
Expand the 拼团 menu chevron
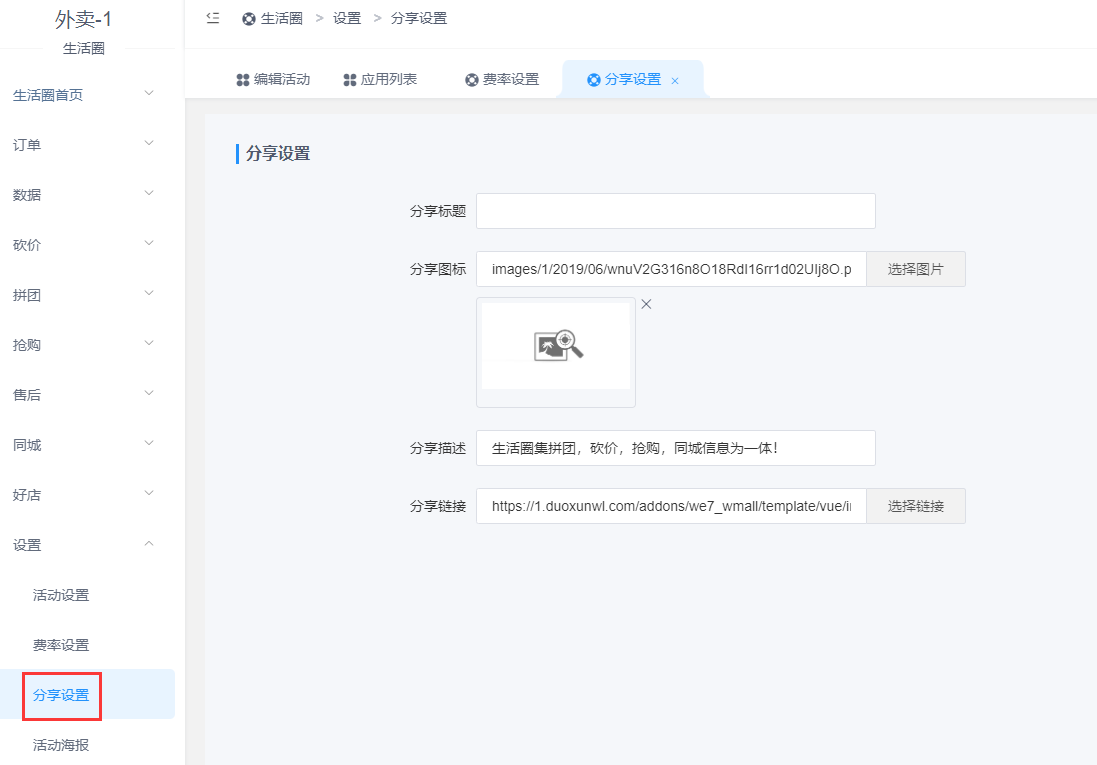pos(149,293)
